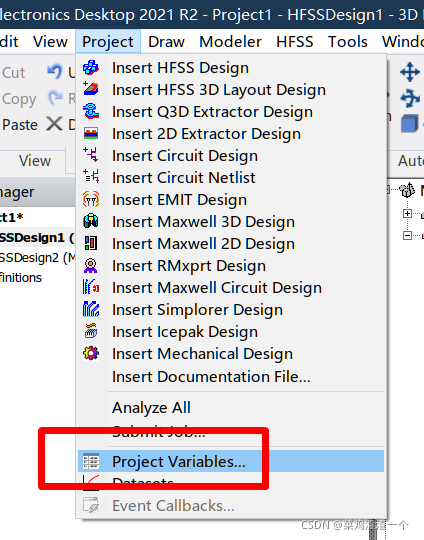Expand the plus node in model tree
424x540 pixels.
[x=407, y=214]
